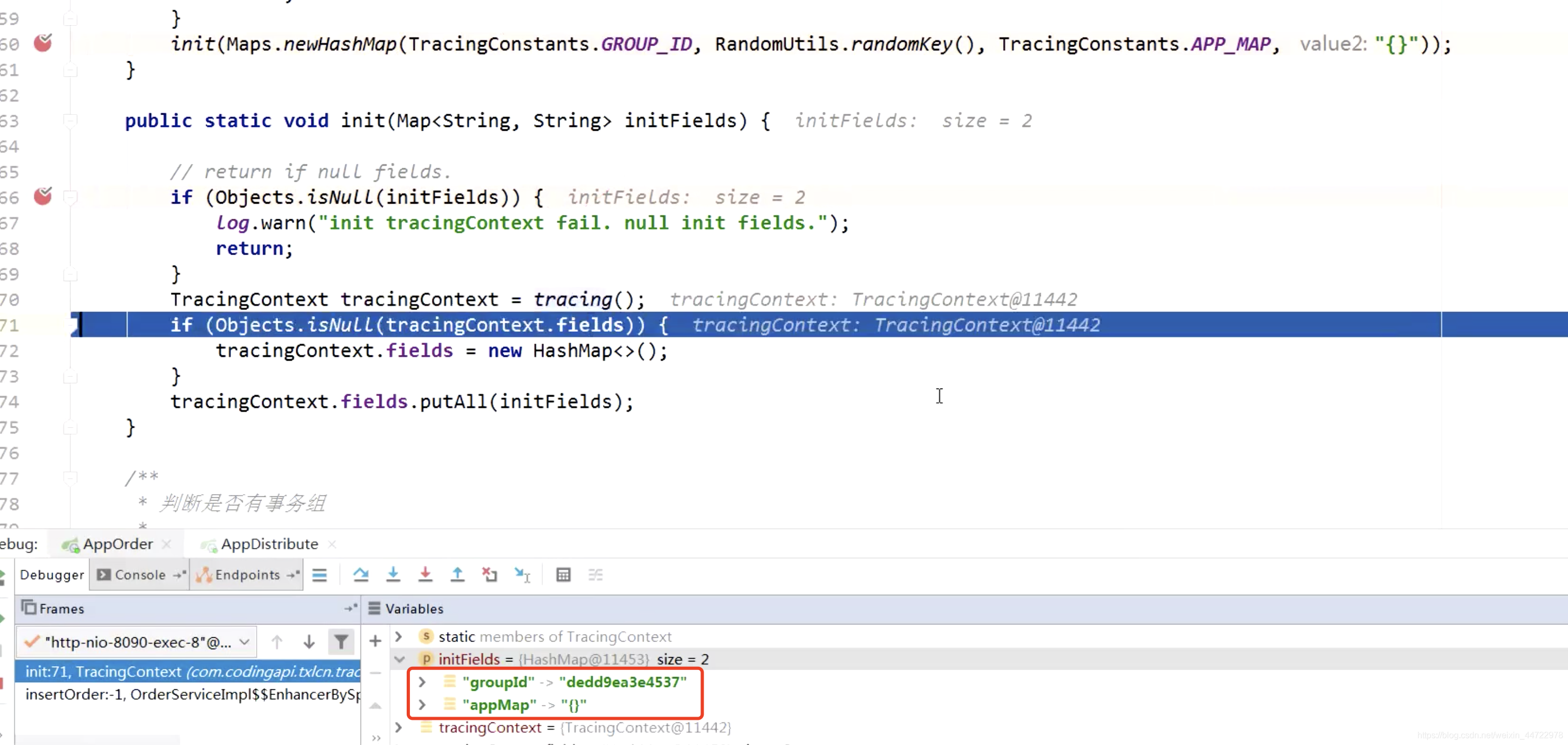Expand the groupId entry in initFields
1568x745 pixels.
[420, 682]
